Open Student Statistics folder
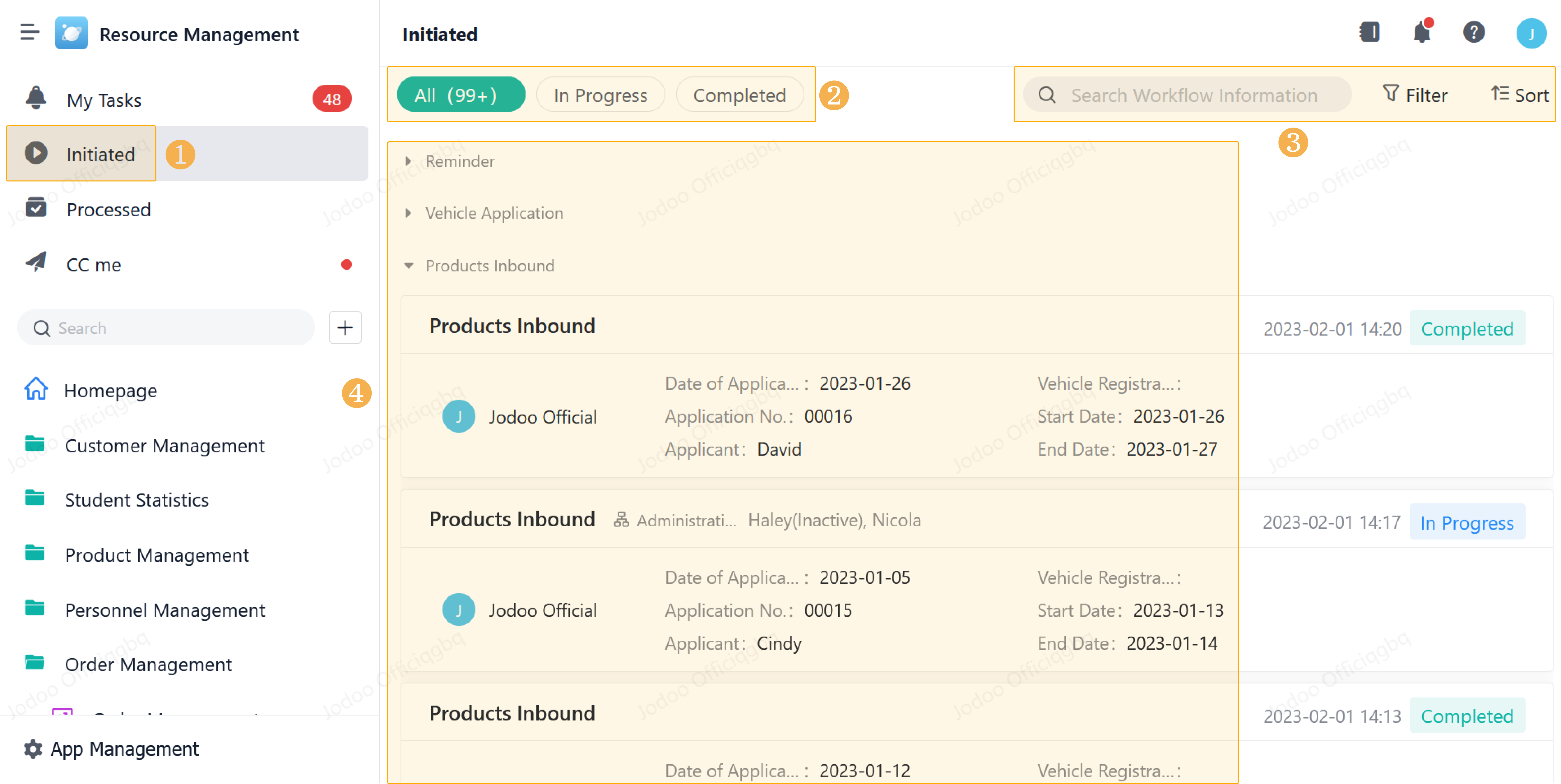Screen dimensions: 1561x784 click(187, 500)
